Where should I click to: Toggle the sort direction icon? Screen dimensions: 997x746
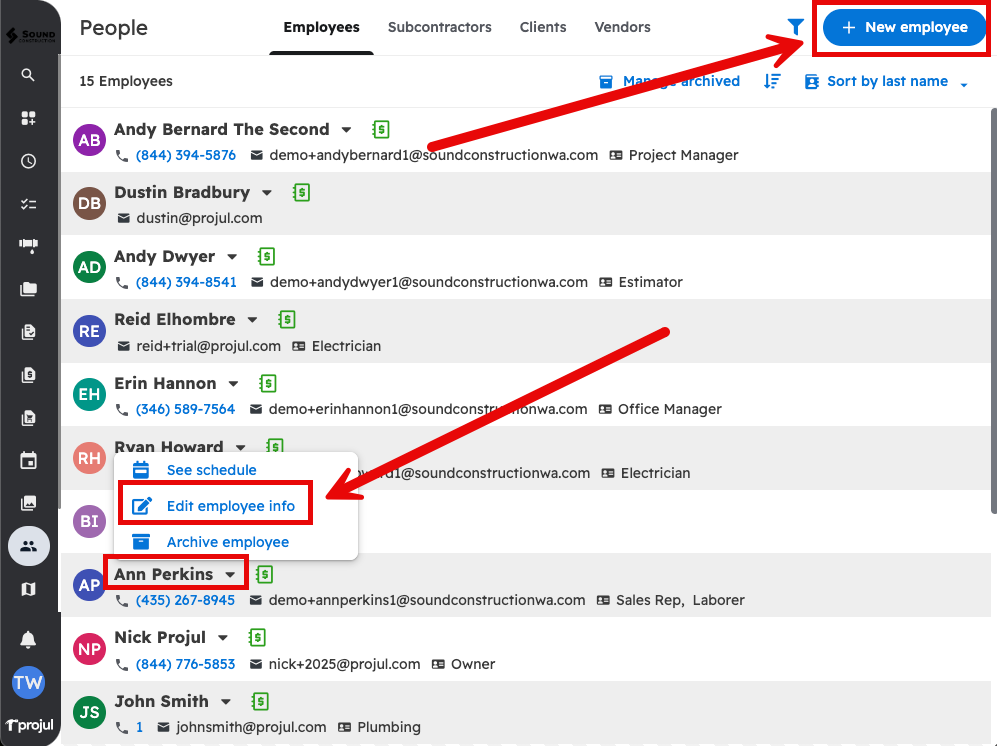click(x=772, y=82)
